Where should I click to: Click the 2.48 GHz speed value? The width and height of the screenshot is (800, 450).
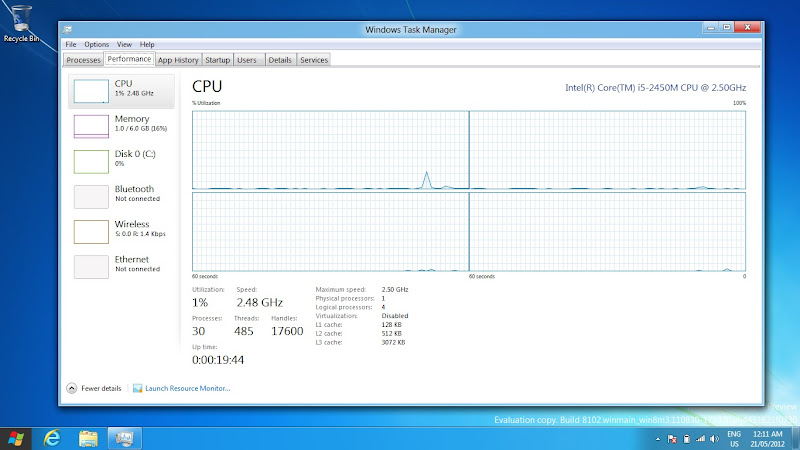(259, 303)
